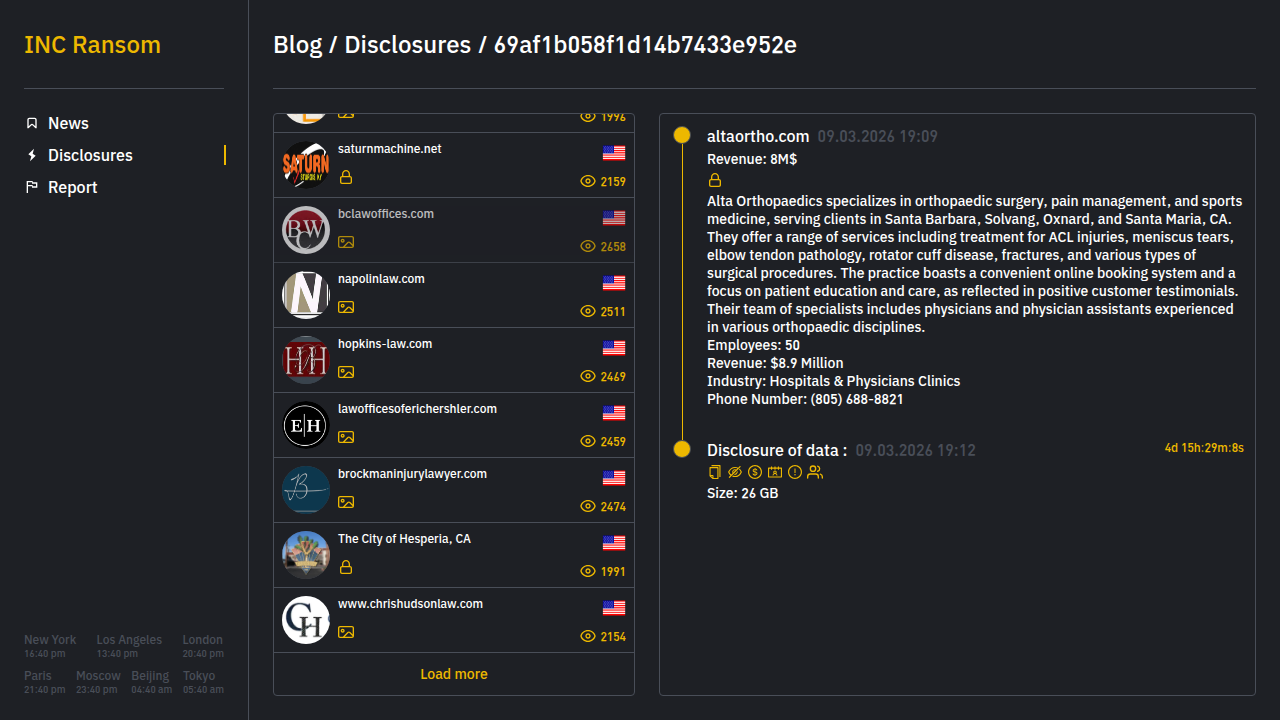
Task: Click the documents icon under Disclosure of data
Action: [714, 472]
